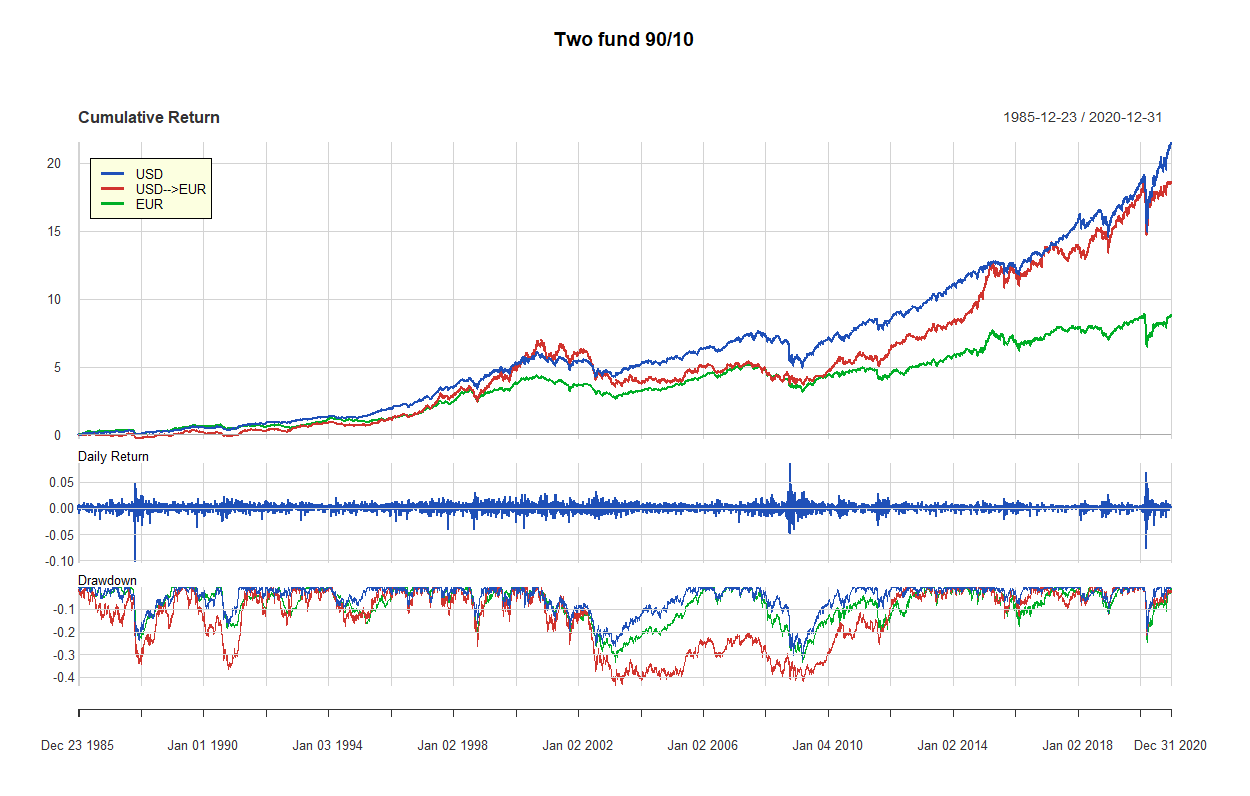Click the blue USD legend color line
1250x796 pixels.
coord(110,174)
